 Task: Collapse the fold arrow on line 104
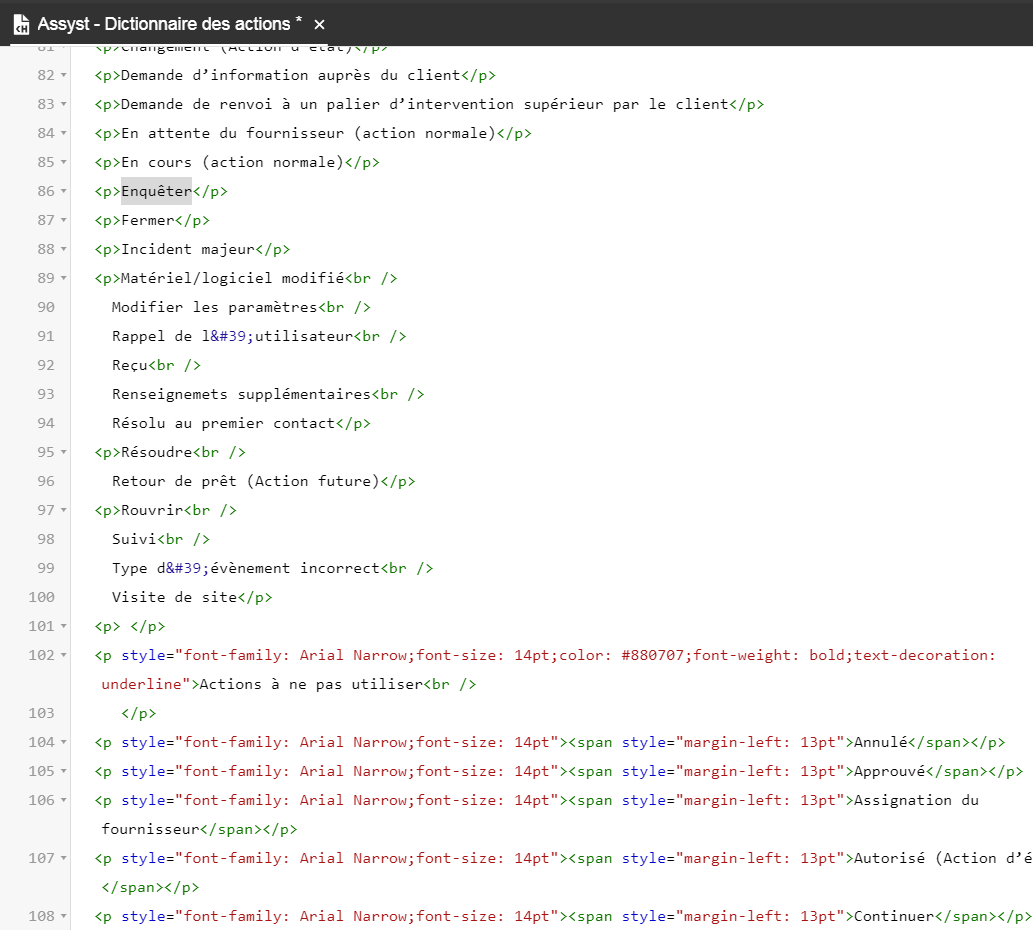pos(64,742)
